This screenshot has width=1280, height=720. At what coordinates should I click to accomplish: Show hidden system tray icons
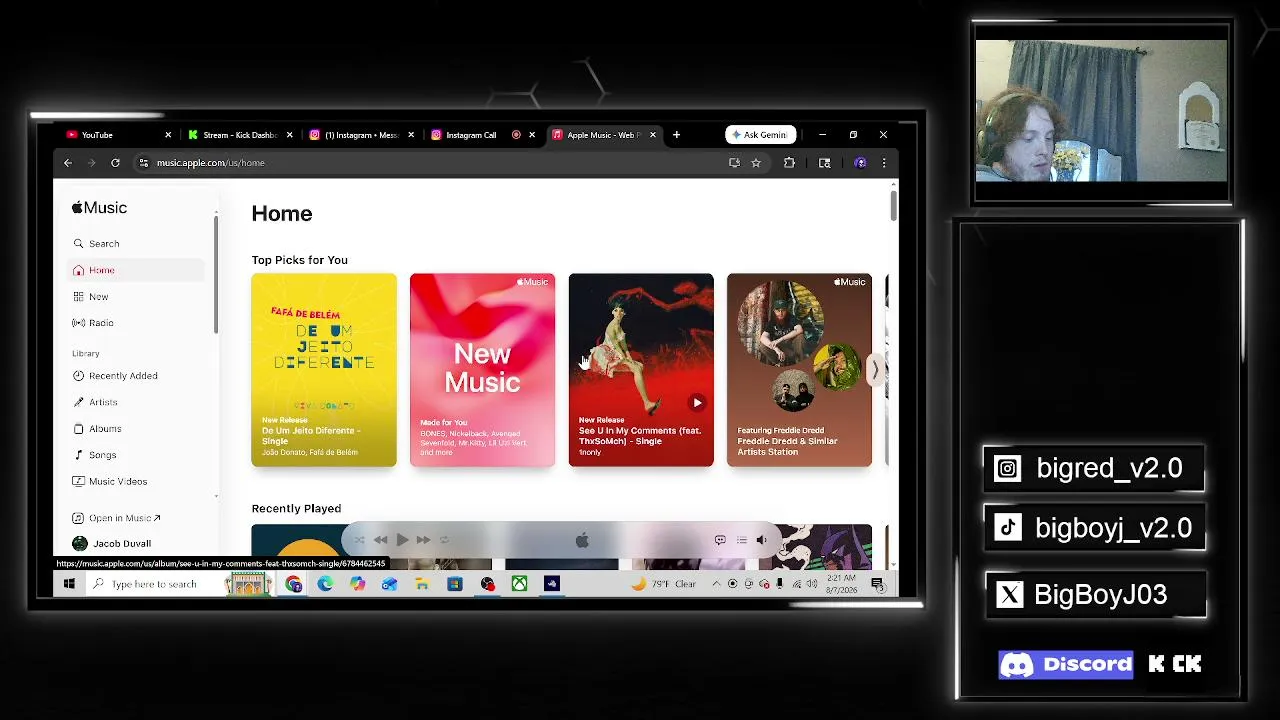pyautogui.click(x=716, y=584)
